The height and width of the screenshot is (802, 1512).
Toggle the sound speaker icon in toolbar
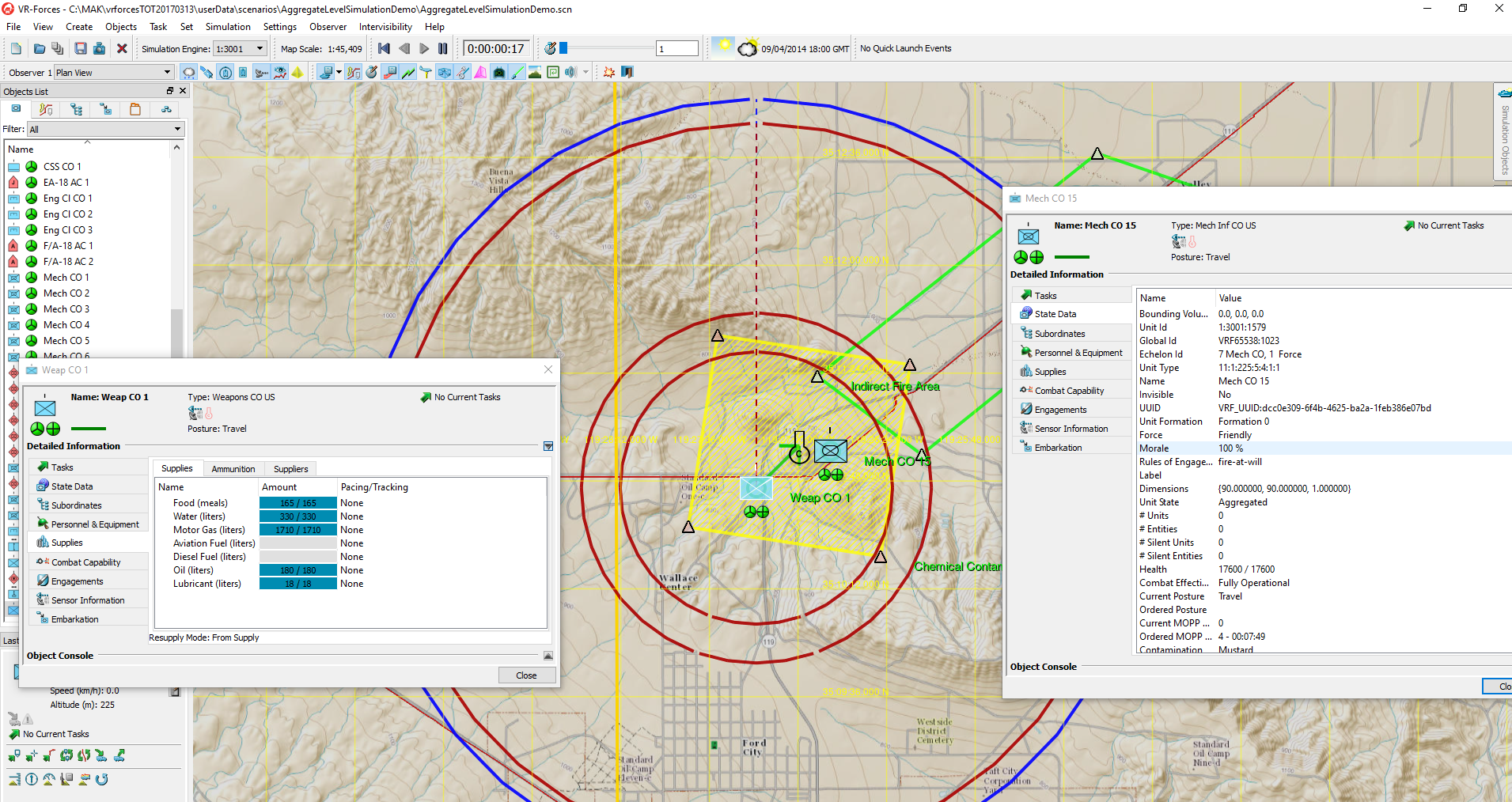coord(570,72)
